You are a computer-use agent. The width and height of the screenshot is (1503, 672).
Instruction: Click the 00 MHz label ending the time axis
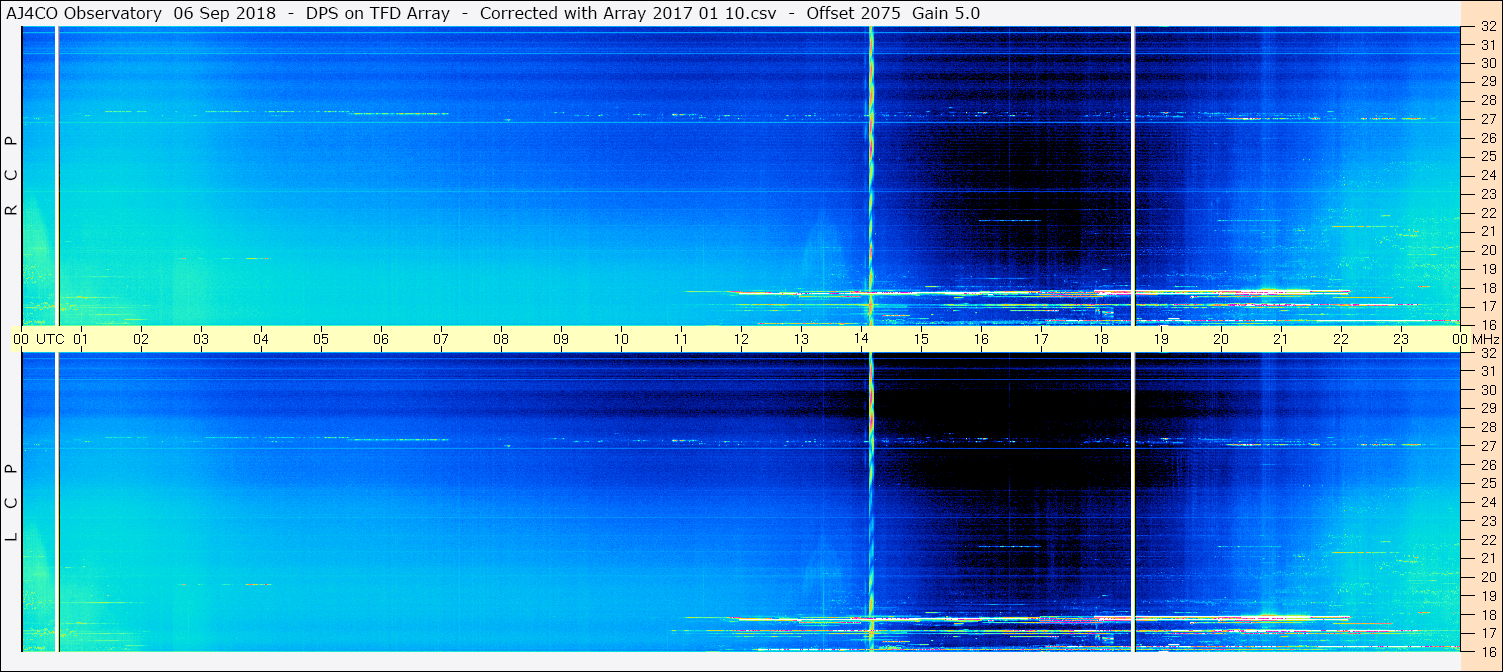pos(1475,339)
